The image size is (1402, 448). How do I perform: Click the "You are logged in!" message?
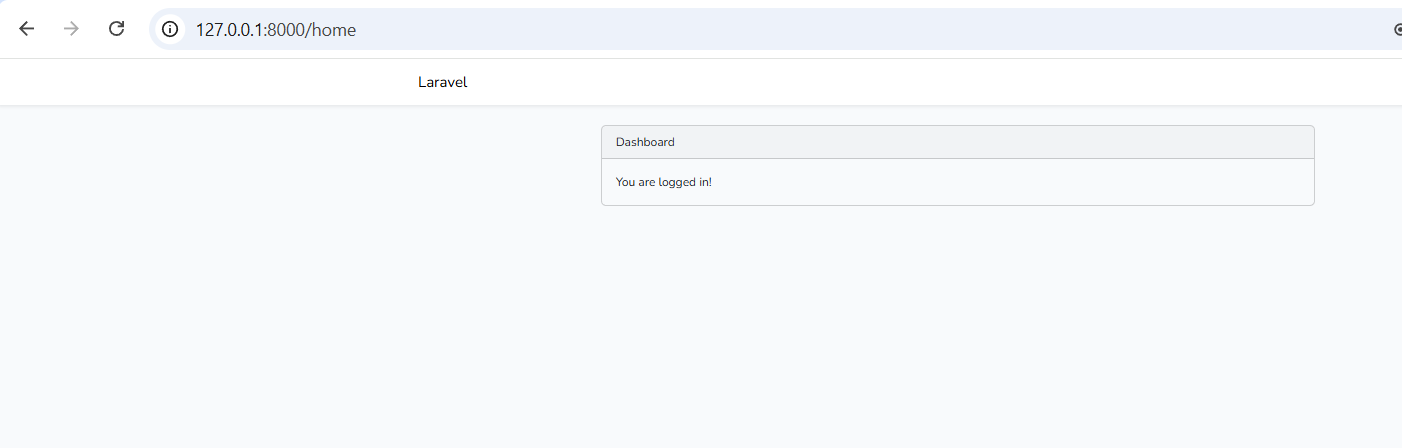[664, 182]
